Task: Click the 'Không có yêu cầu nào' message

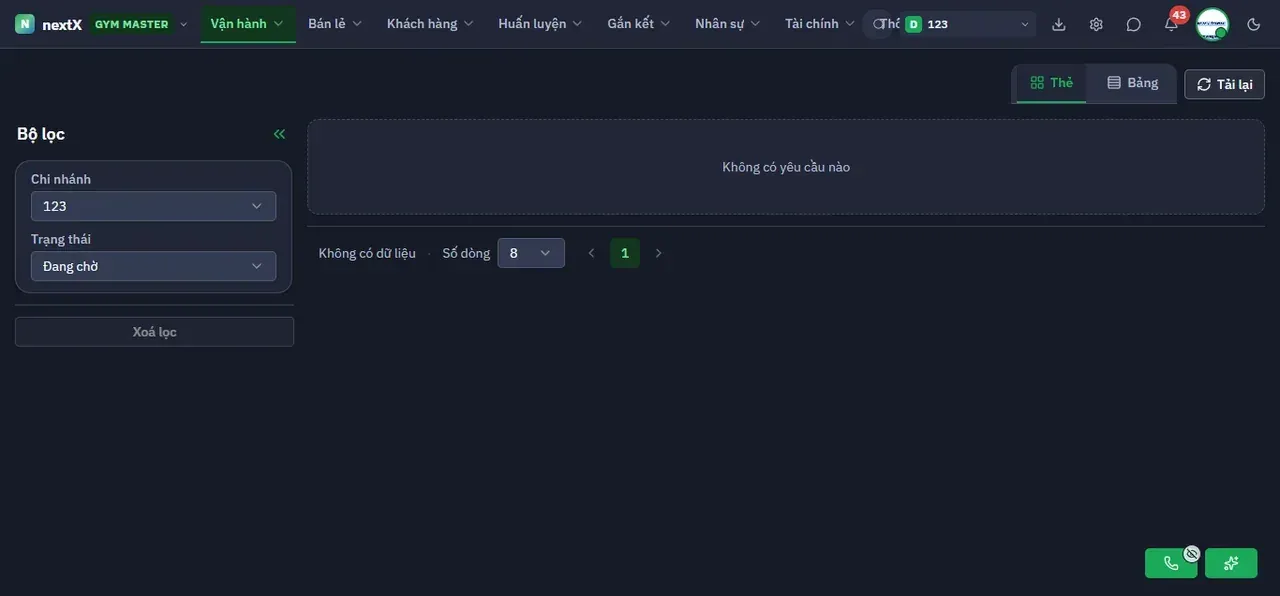Action: pyautogui.click(x=786, y=167)
